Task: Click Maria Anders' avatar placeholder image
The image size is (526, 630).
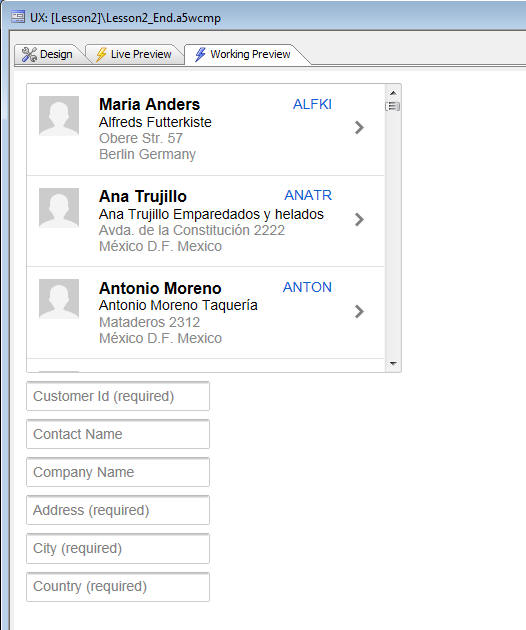Action: [59, 116]
